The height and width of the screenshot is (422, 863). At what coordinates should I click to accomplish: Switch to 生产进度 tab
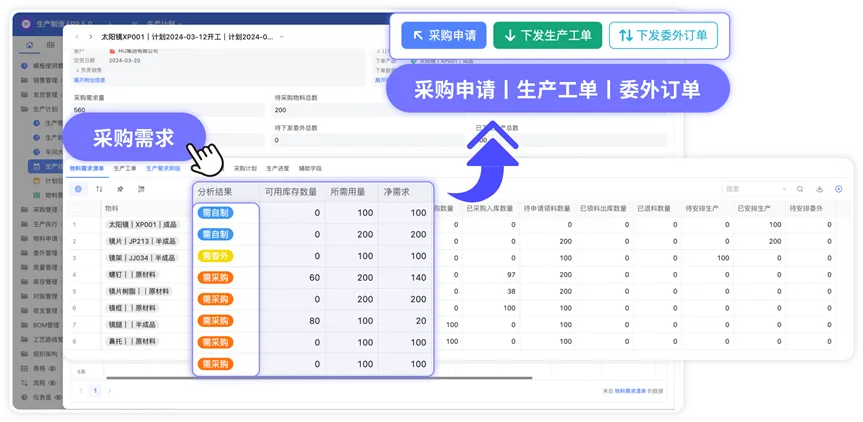coord(277,168)
